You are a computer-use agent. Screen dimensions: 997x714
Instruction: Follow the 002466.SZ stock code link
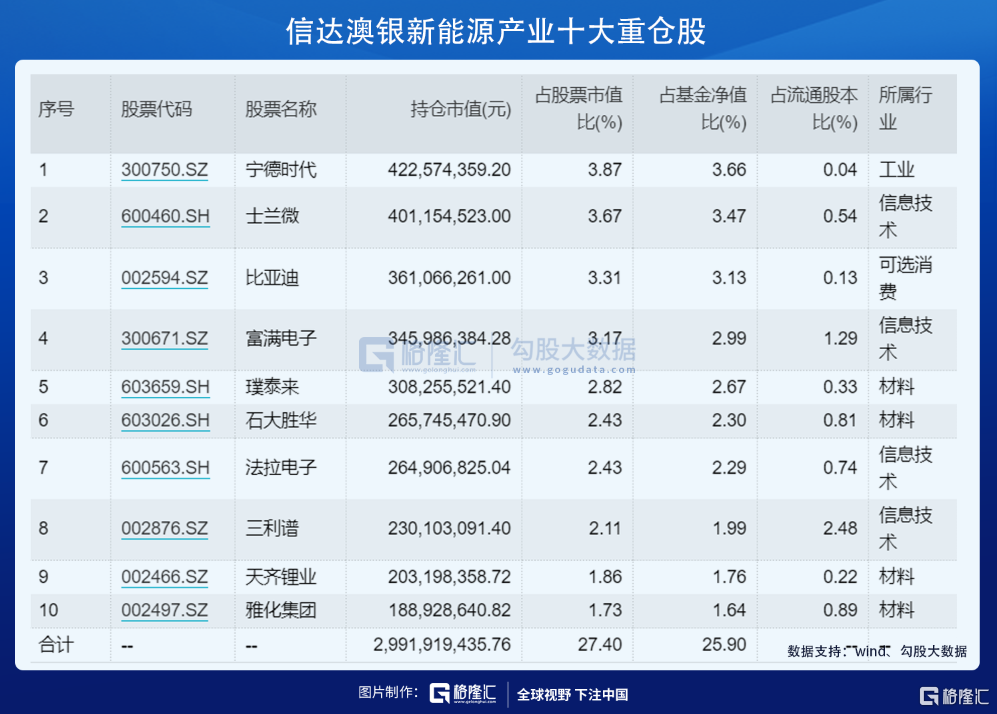point(165,577)
